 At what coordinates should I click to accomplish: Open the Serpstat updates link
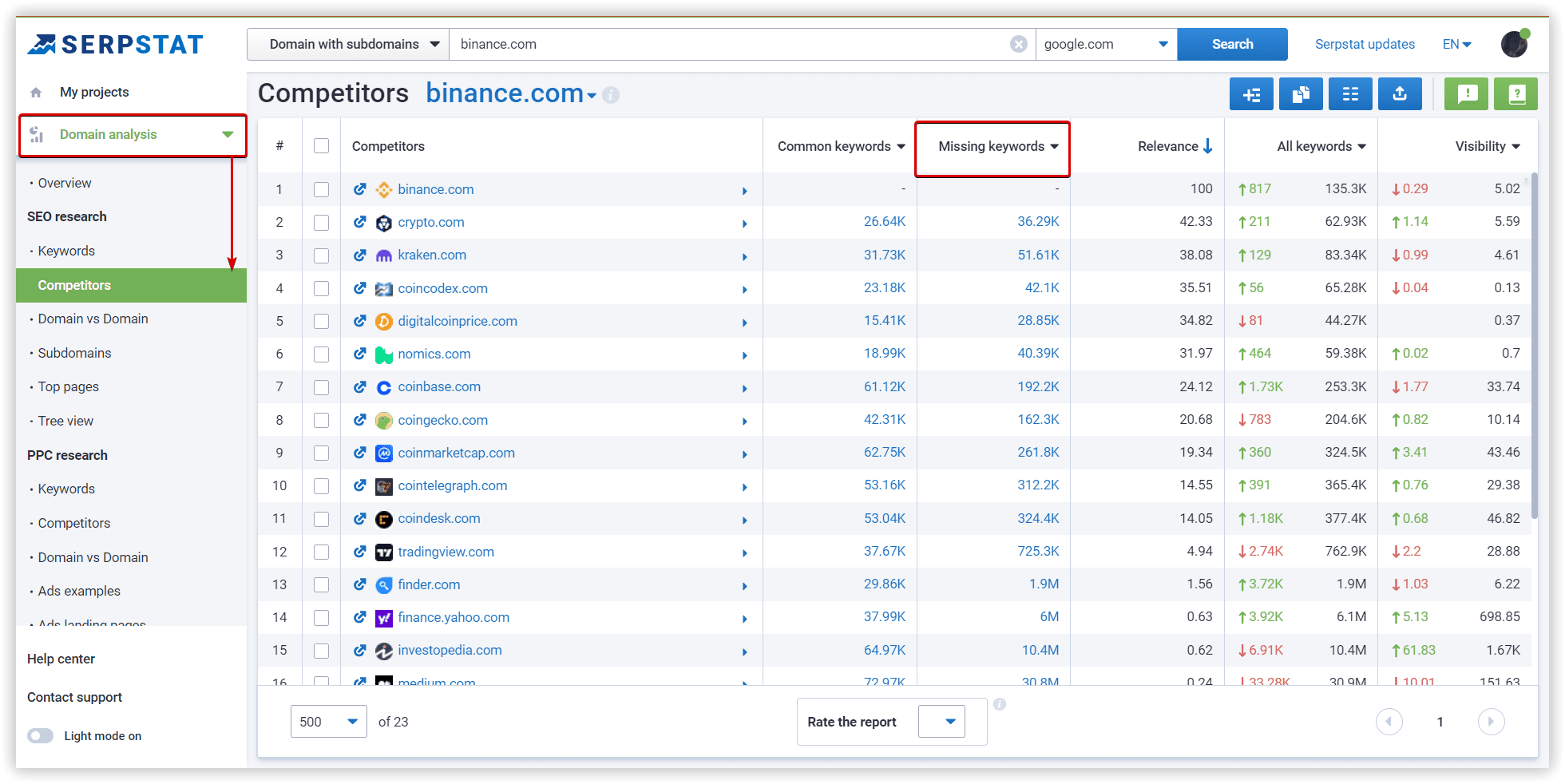[x=1365, y=44]
